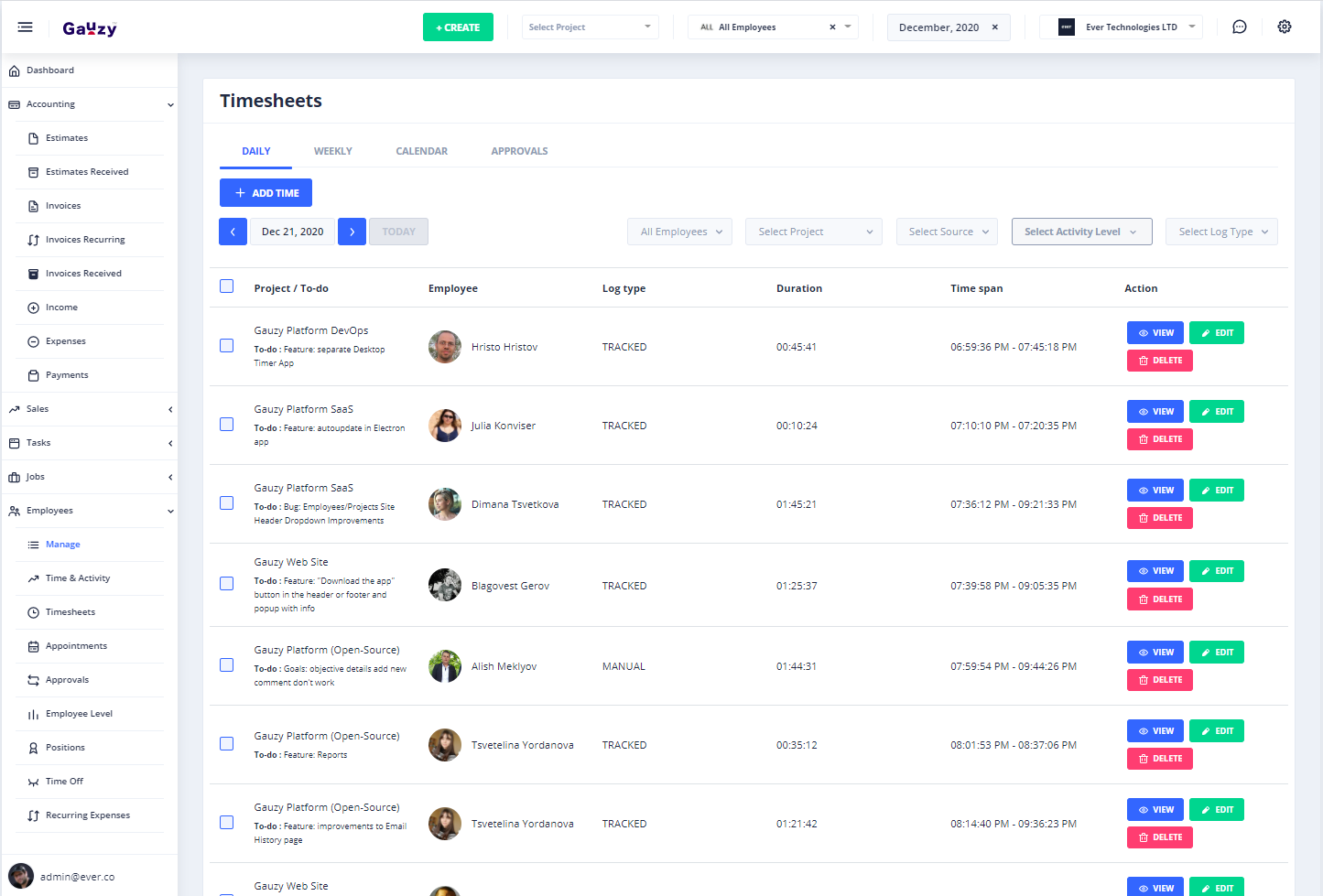This screenshot has height=896, width=1323.
Task: Click the Dashboard home icon
Action: point(15,70)
